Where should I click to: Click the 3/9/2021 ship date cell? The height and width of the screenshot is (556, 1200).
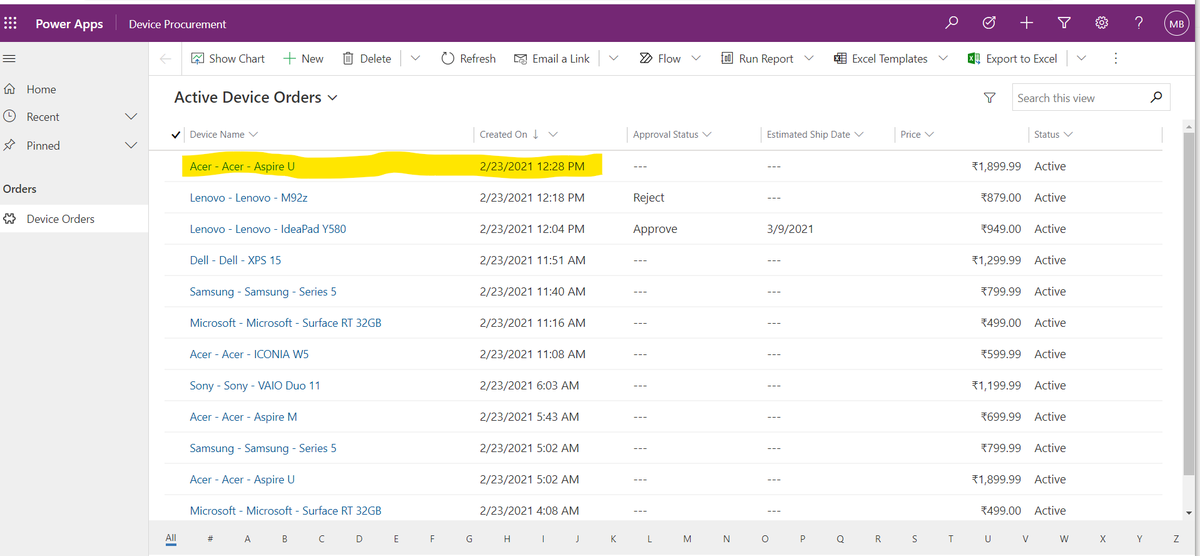pos(790,229)
